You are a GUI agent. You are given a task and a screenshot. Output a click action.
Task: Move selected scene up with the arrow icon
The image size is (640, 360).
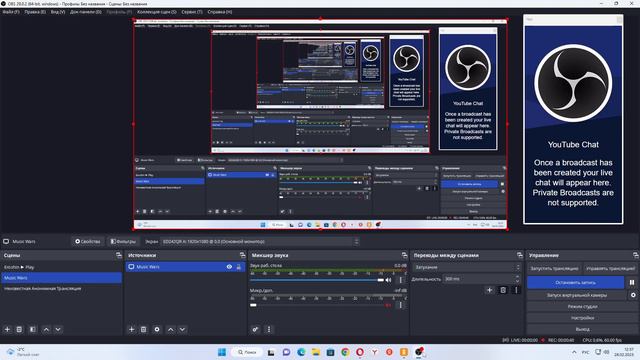click(x=46, y=329)
